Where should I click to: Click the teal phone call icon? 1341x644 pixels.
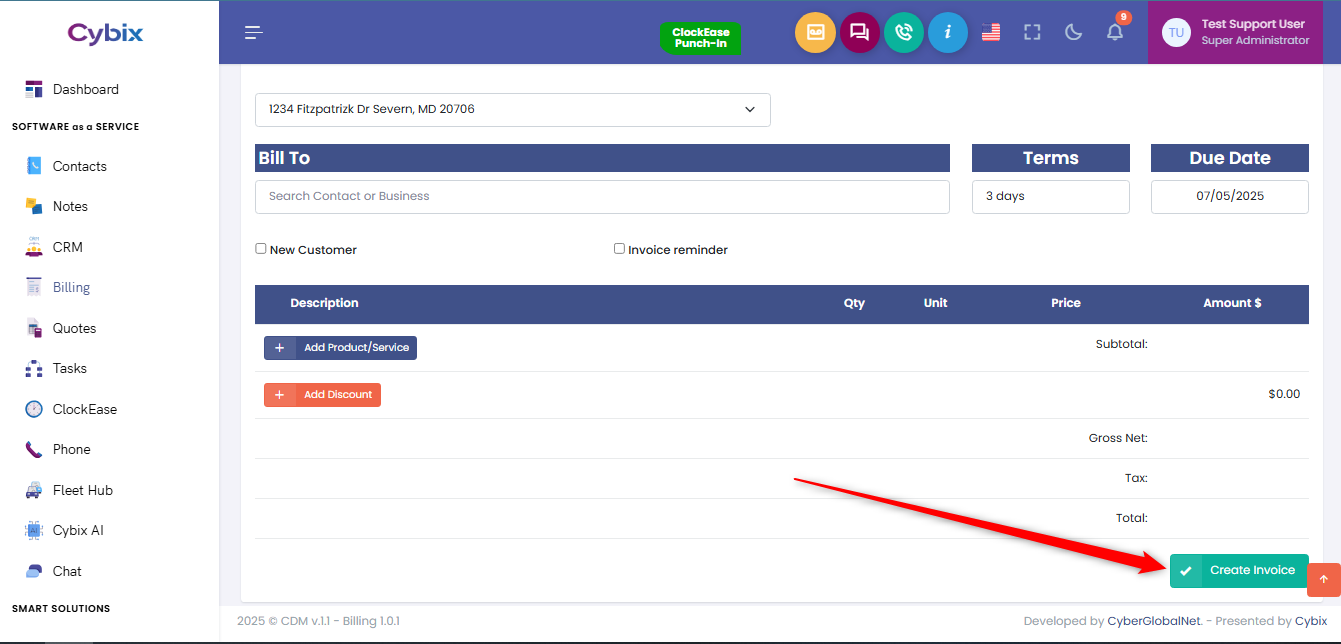point(903,33)
